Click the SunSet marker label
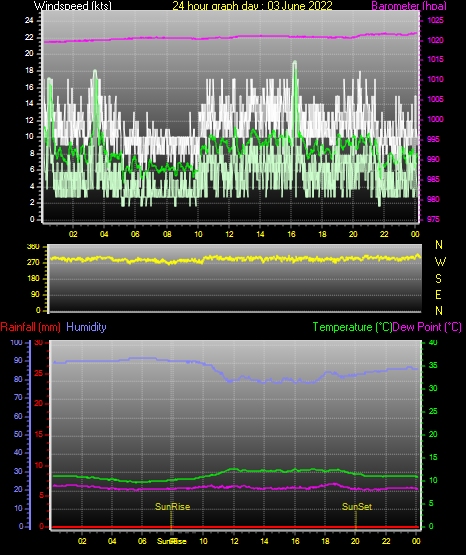Viewport: 466px width, 555px height. 357,507
